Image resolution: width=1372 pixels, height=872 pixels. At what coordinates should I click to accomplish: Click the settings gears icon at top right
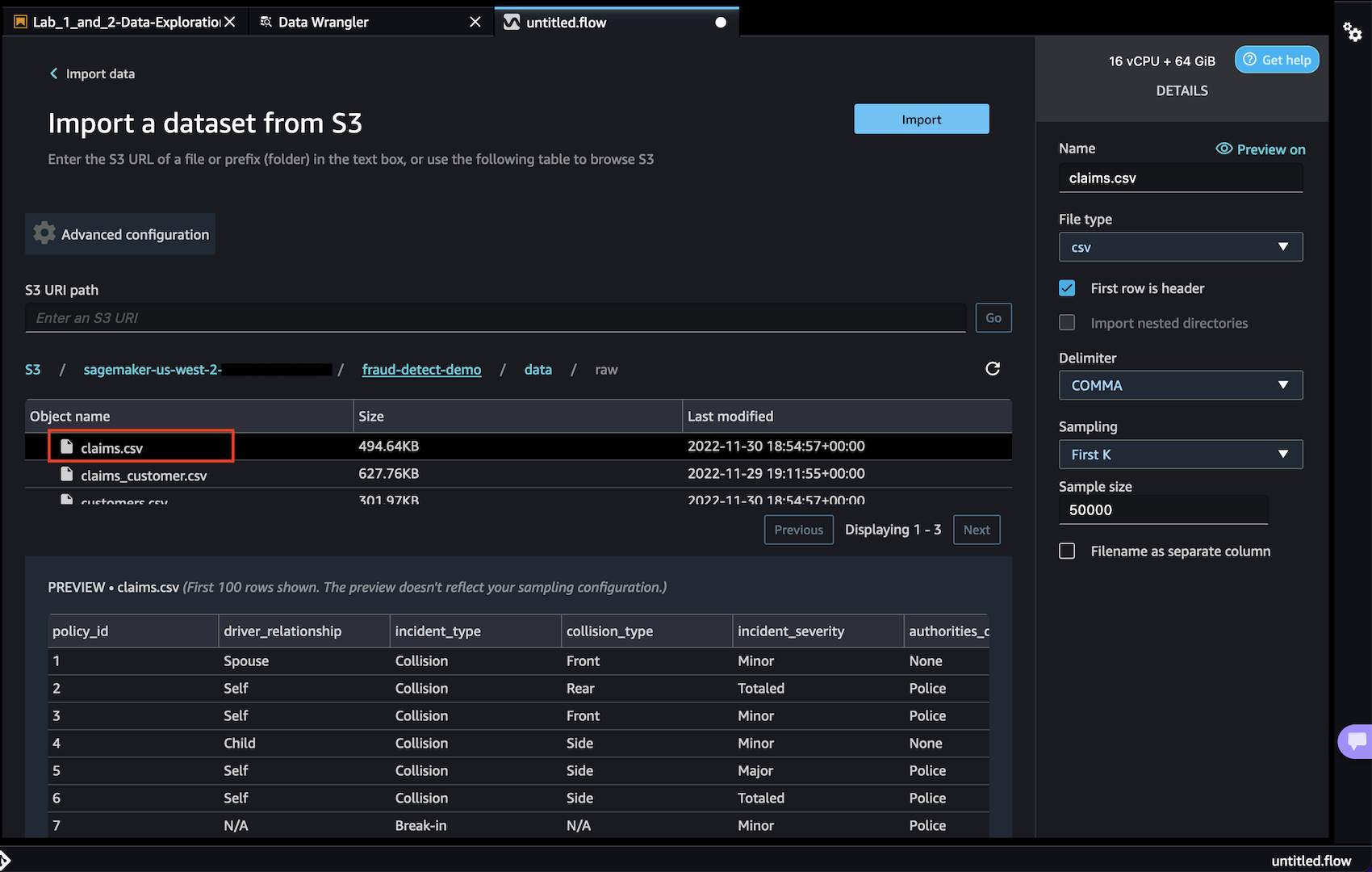pyautogui.click(x=1353, y=31)
